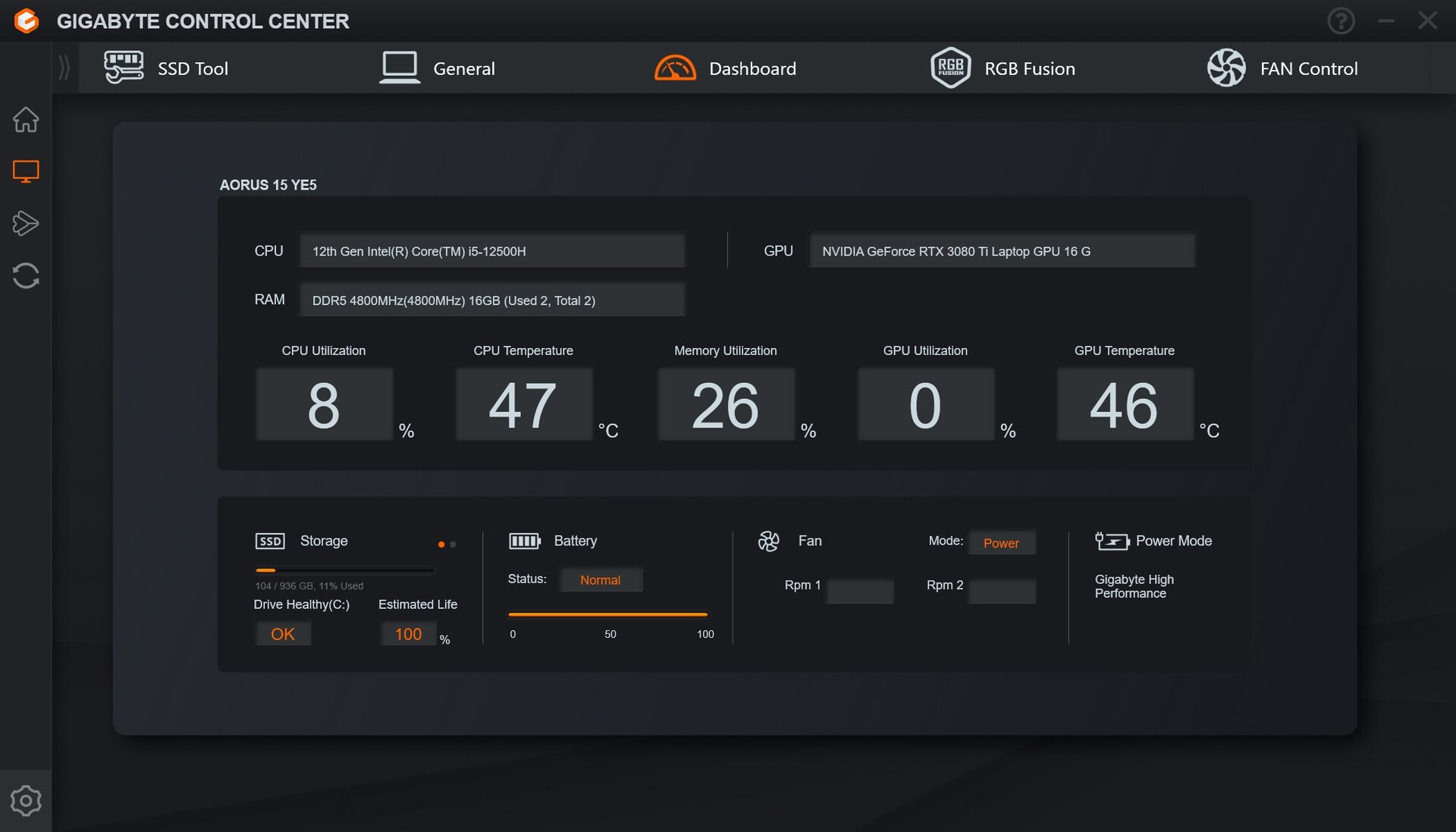This screenshot has height=832, width=1456.
Task: Select the first storage page dot
Action: point(441,544)
